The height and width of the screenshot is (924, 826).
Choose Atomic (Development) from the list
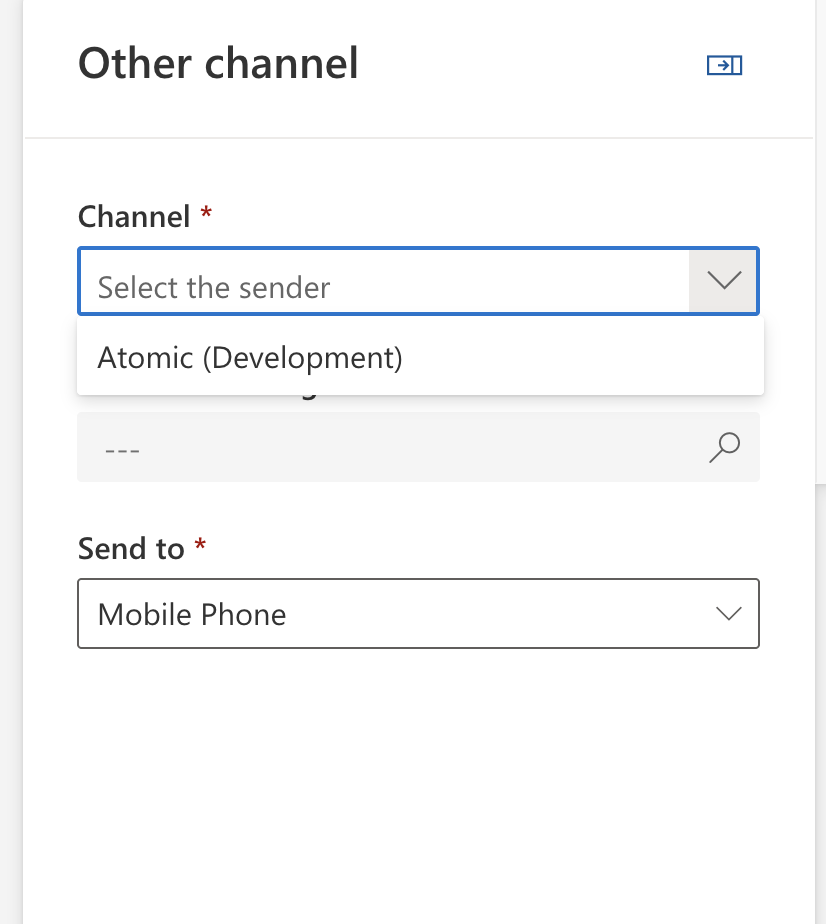click(420, 358)
